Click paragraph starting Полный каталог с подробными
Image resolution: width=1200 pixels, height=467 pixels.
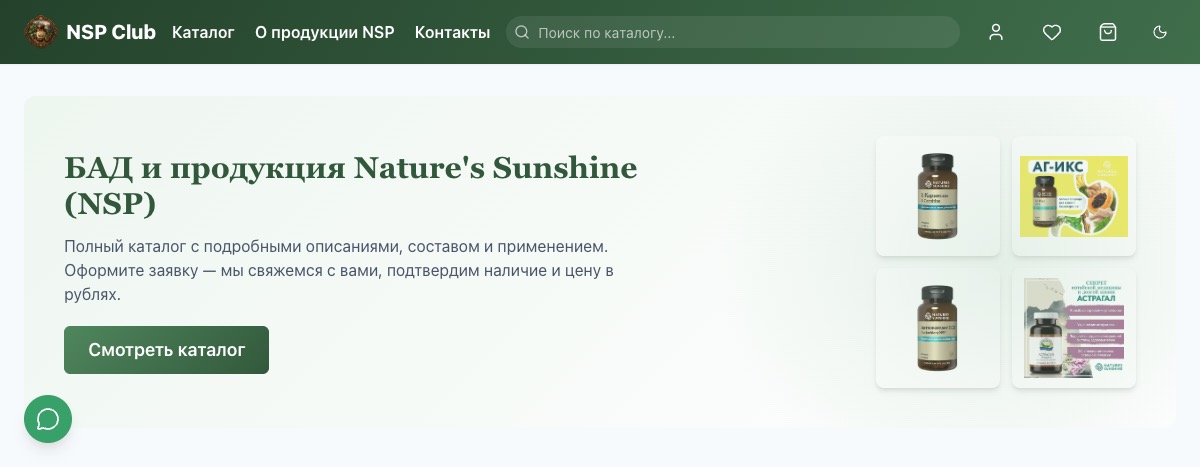[x=338, y=270]
